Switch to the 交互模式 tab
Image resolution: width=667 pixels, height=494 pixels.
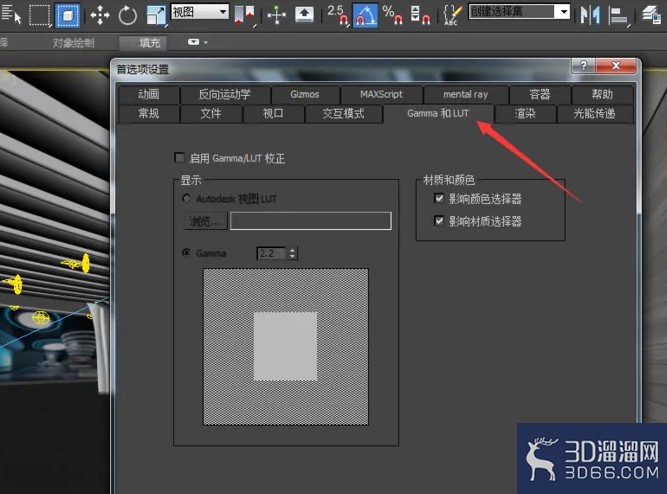click(x=343, y=114)
